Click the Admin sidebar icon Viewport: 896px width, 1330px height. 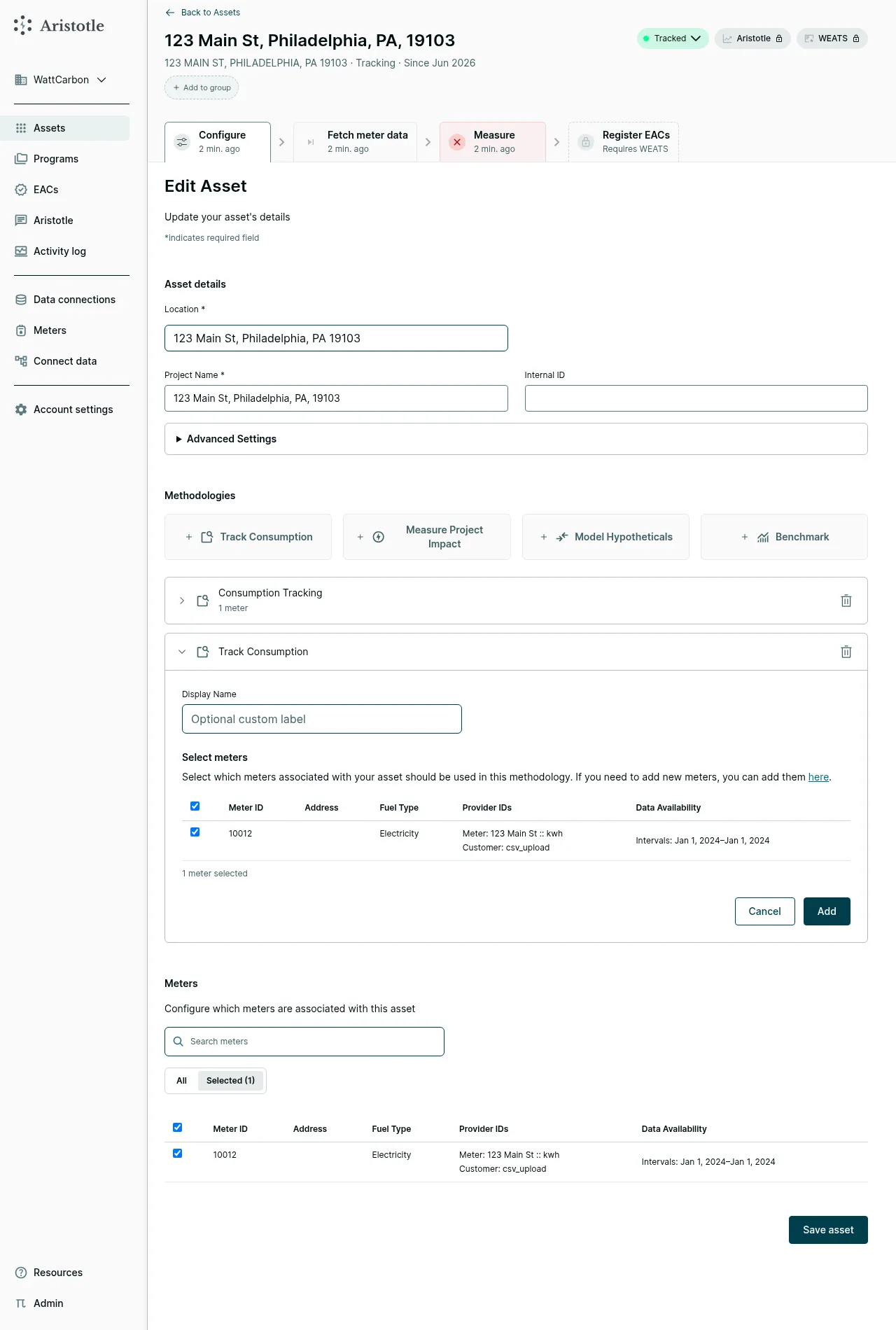21,1303
